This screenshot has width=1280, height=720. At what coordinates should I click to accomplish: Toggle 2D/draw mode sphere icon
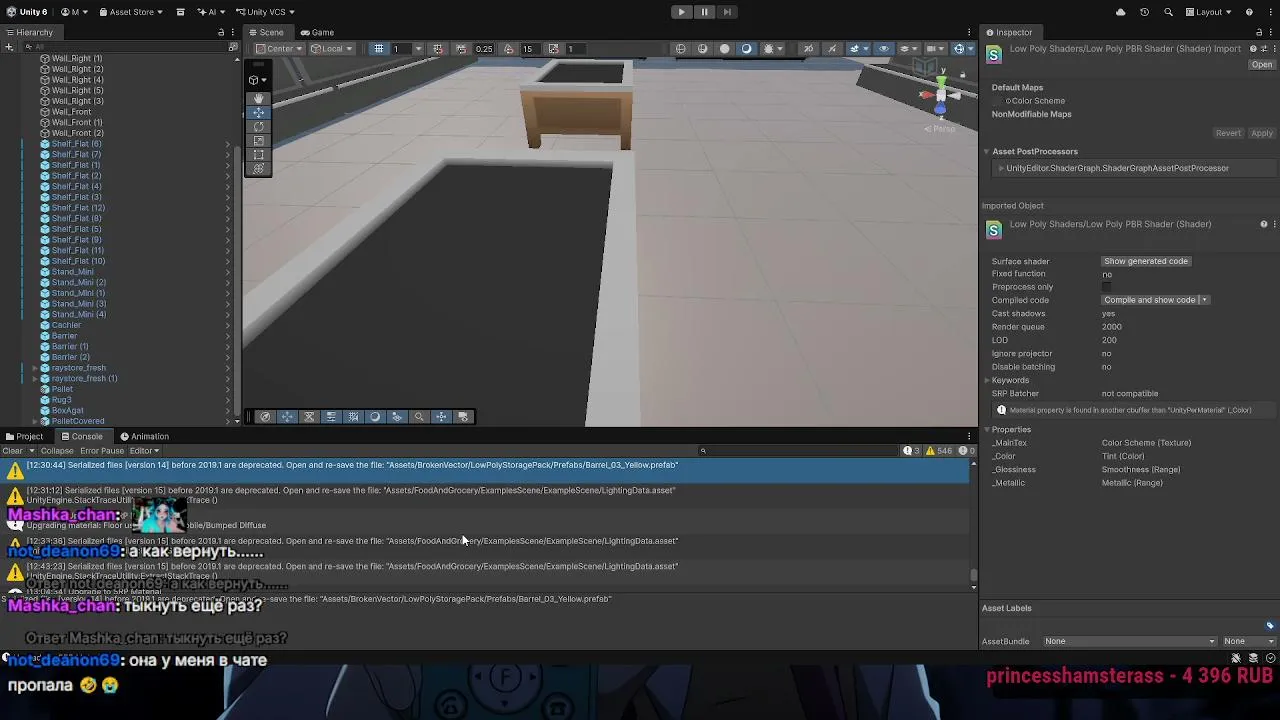[725, 49]
